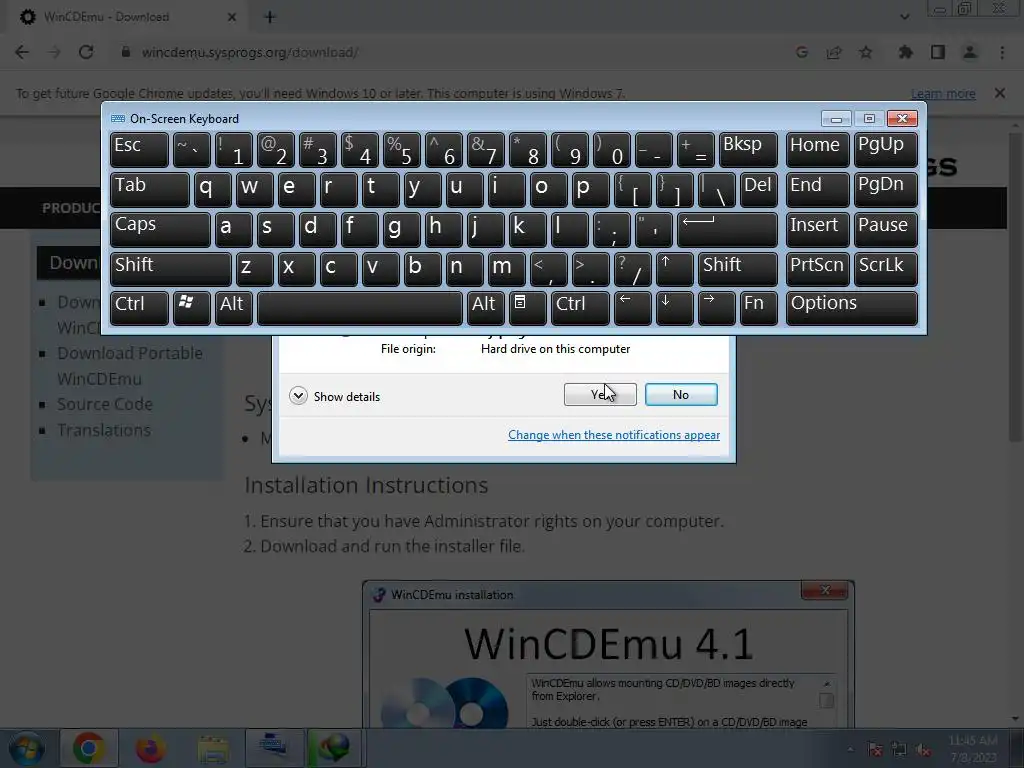Bookmark this page star icon

click(x=866, y=52)
